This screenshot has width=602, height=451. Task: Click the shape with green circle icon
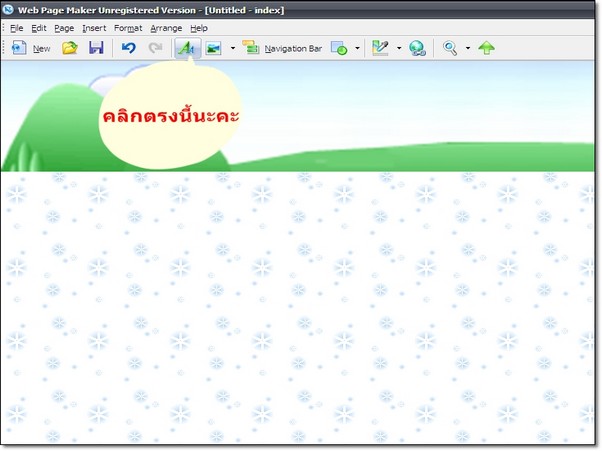pyautogui.click(x=339, y=48)
